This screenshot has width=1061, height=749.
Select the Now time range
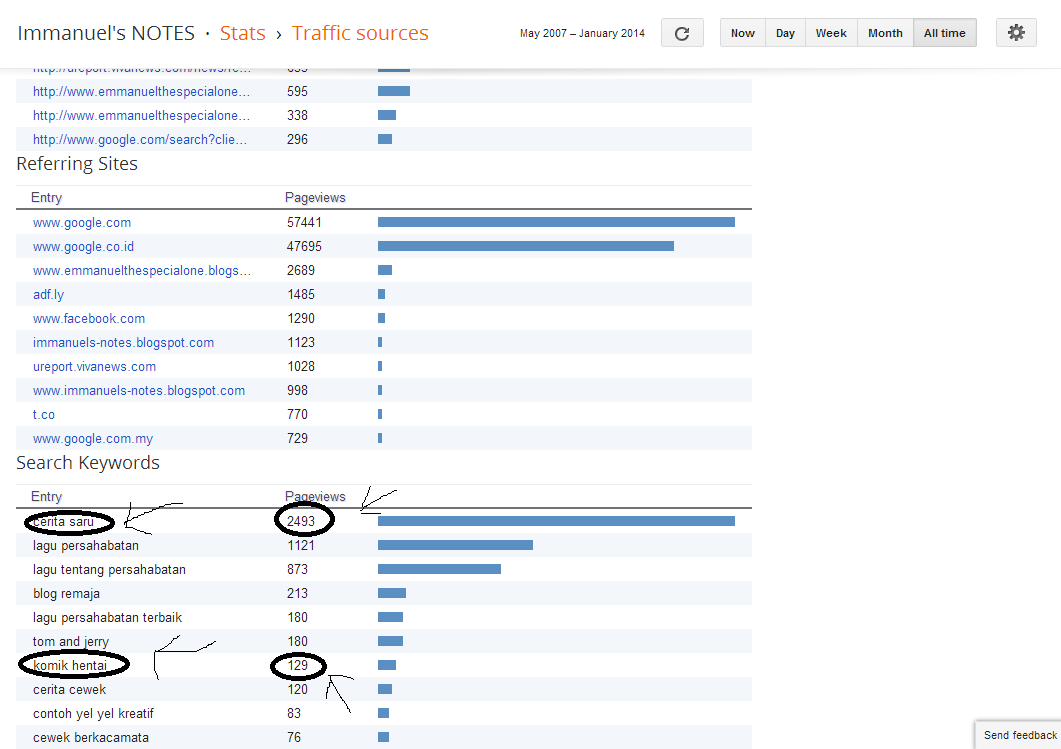pos(742,33)
